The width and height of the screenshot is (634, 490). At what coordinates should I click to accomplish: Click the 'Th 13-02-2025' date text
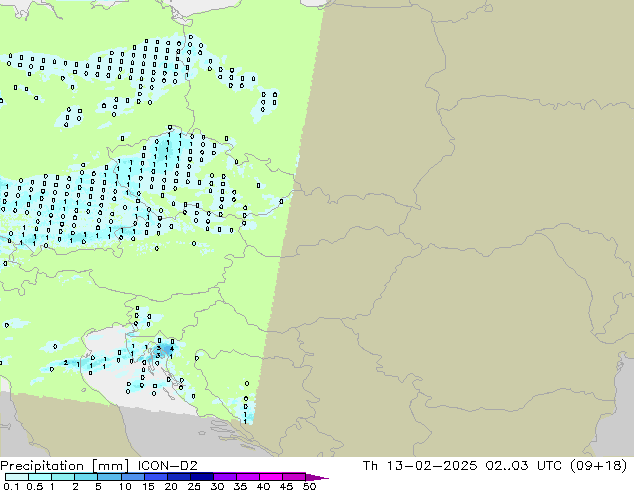[420, 466]
